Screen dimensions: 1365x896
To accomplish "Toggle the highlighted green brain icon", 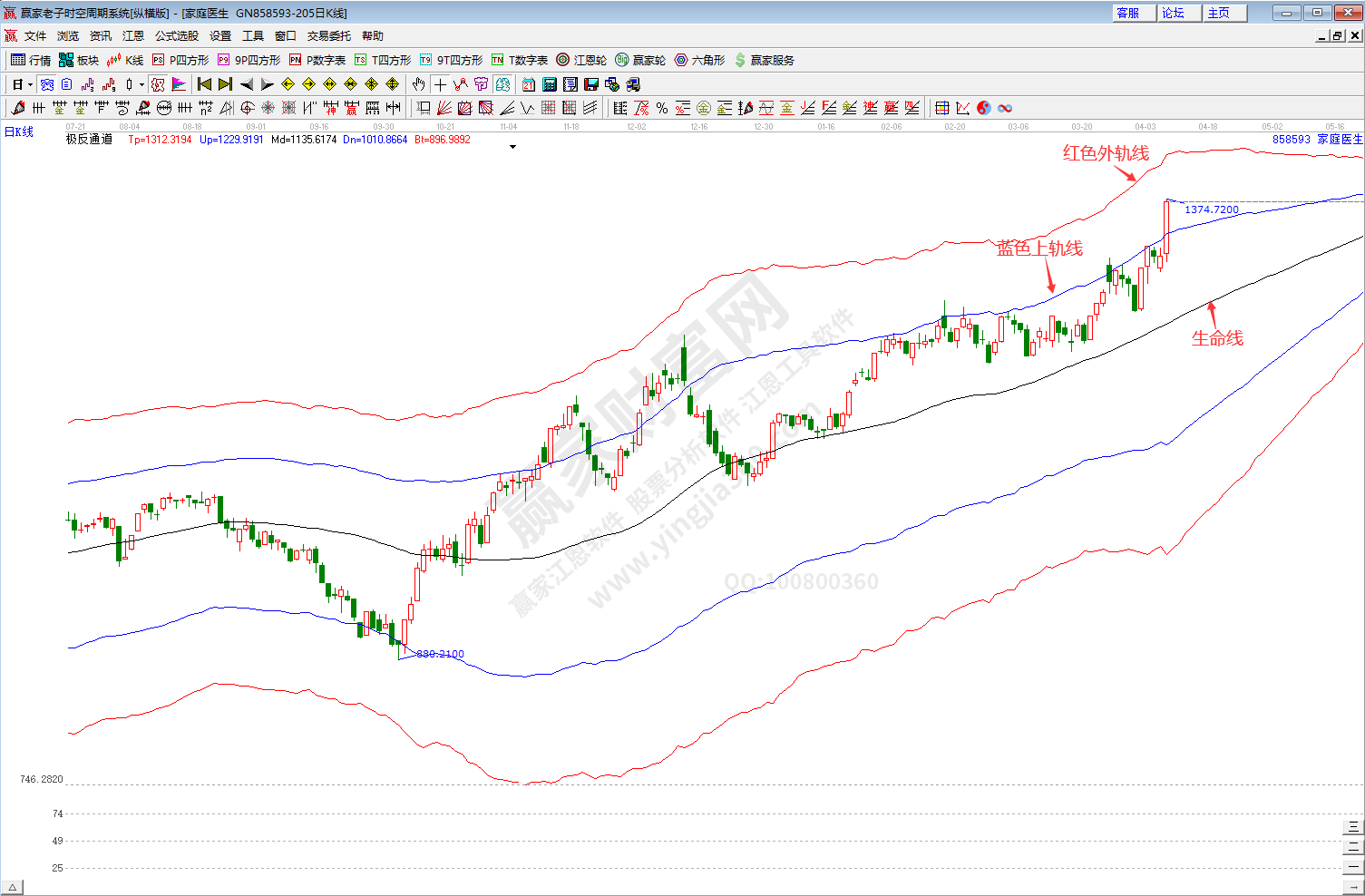I will (x=502, y=84).
